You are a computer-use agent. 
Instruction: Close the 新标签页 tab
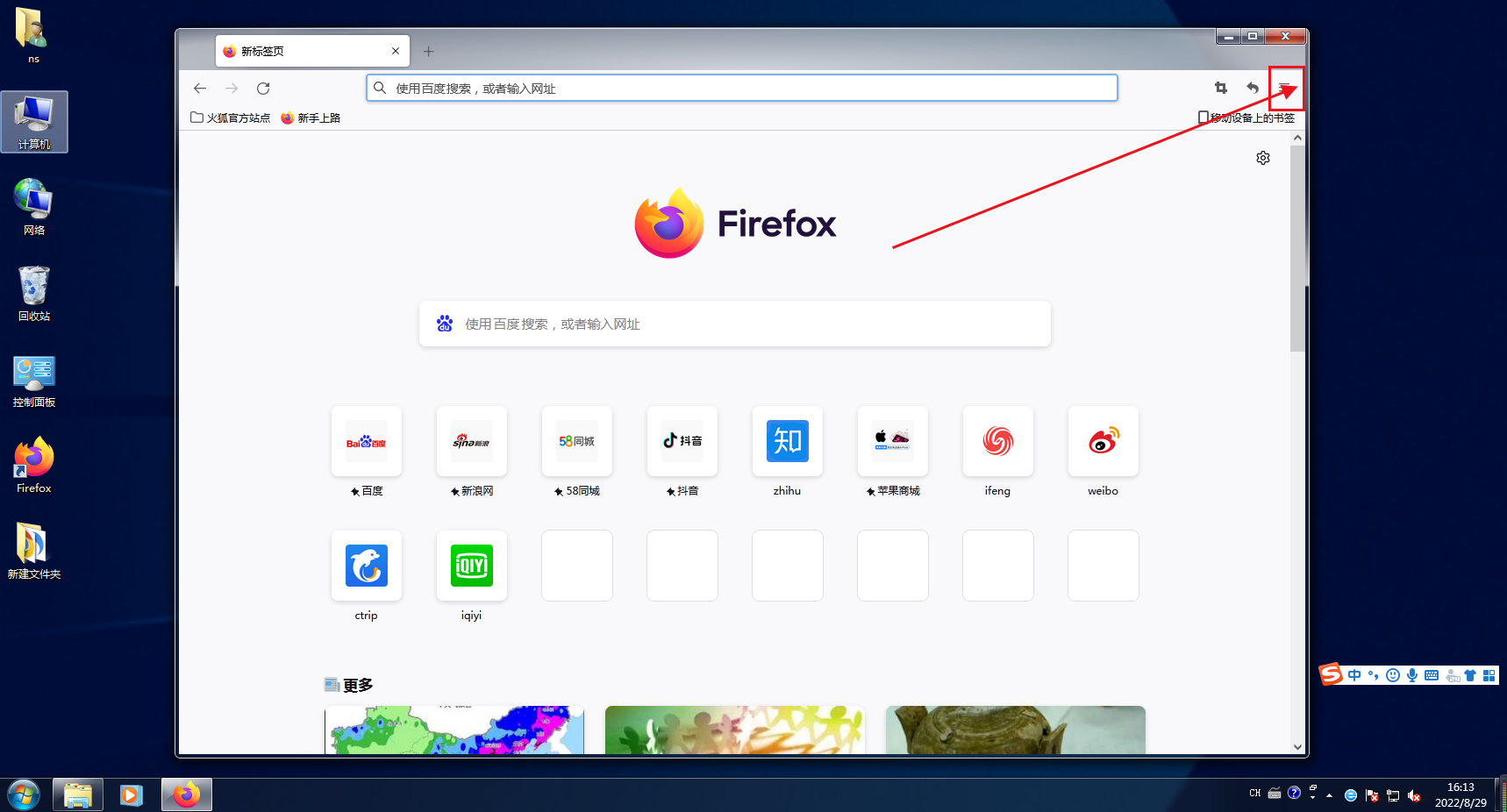pos(396,51)
